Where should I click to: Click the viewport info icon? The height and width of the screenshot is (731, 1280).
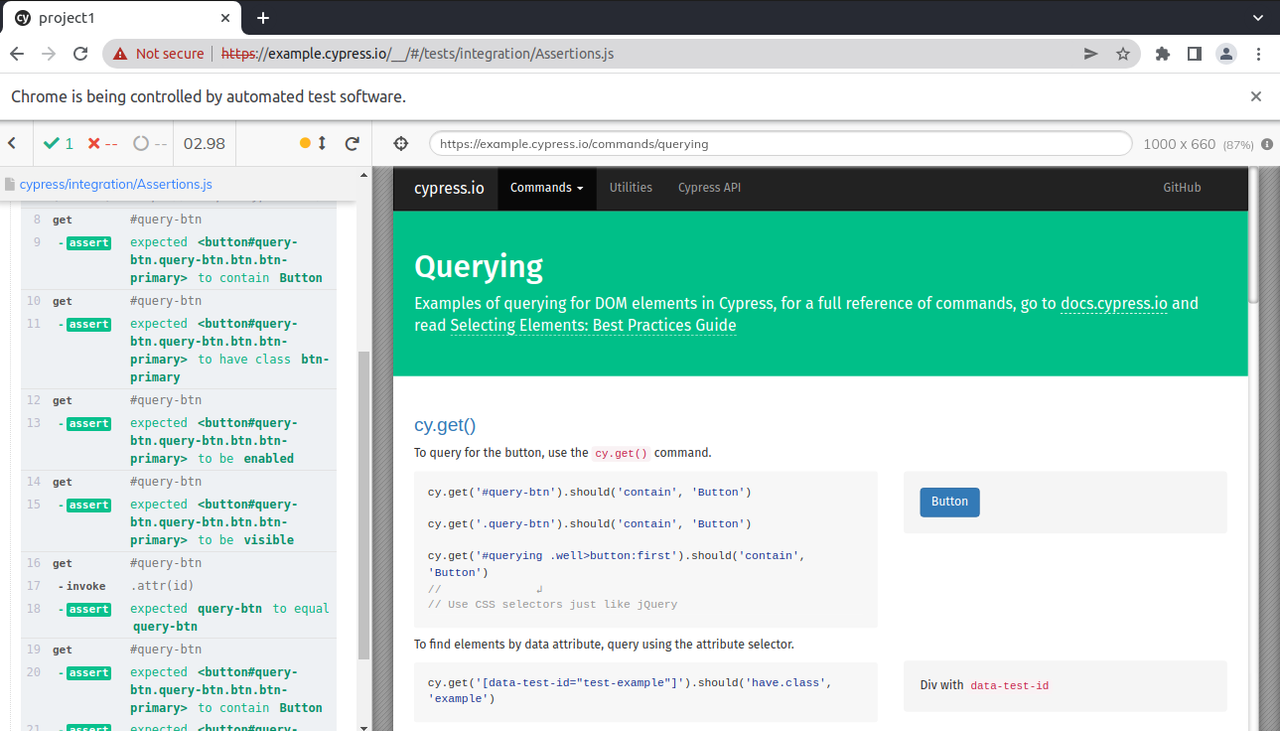[x=1267, y=144]
